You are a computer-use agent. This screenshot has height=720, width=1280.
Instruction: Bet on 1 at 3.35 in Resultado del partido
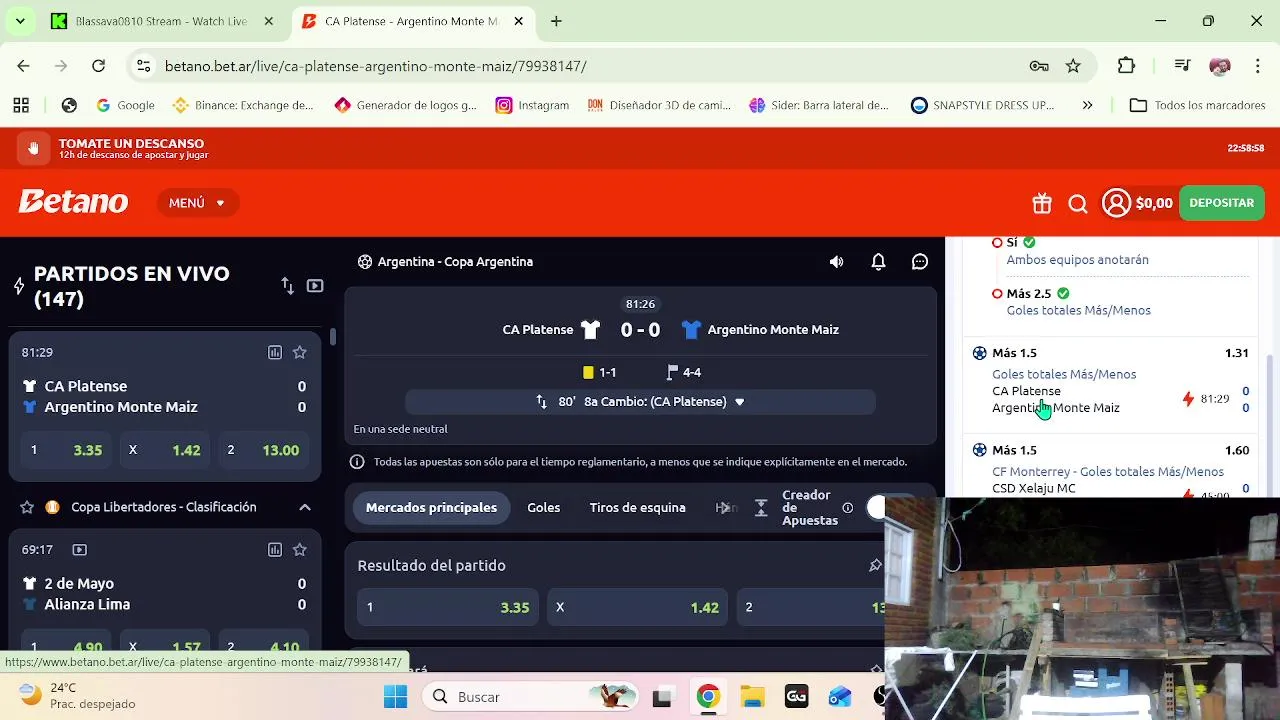[x=447, y=607]
